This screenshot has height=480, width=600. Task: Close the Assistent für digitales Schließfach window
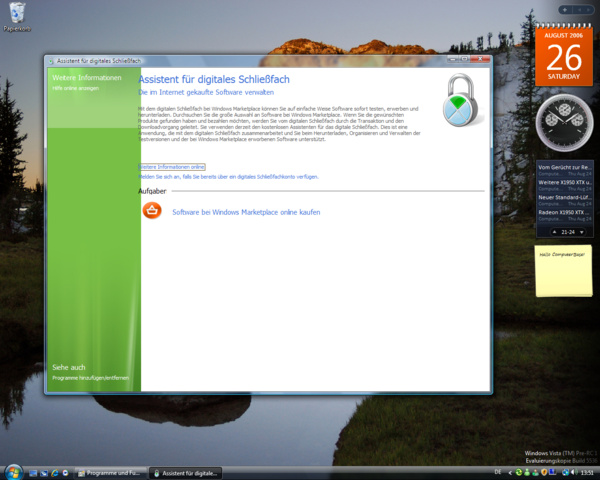tap(480, 59)
